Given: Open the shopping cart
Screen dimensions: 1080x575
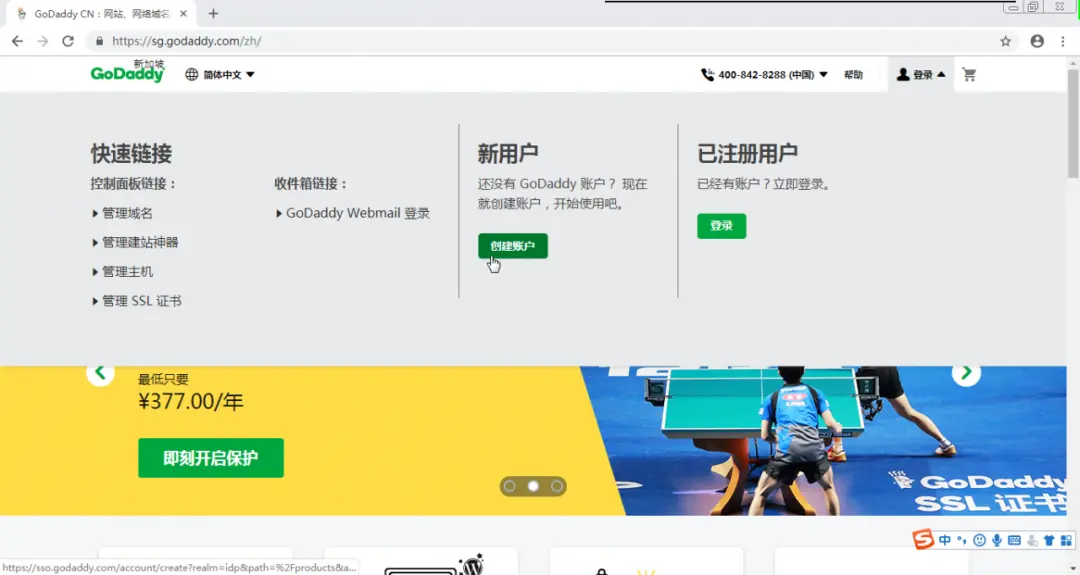Looking at the screenshot, I should [969, 74].
